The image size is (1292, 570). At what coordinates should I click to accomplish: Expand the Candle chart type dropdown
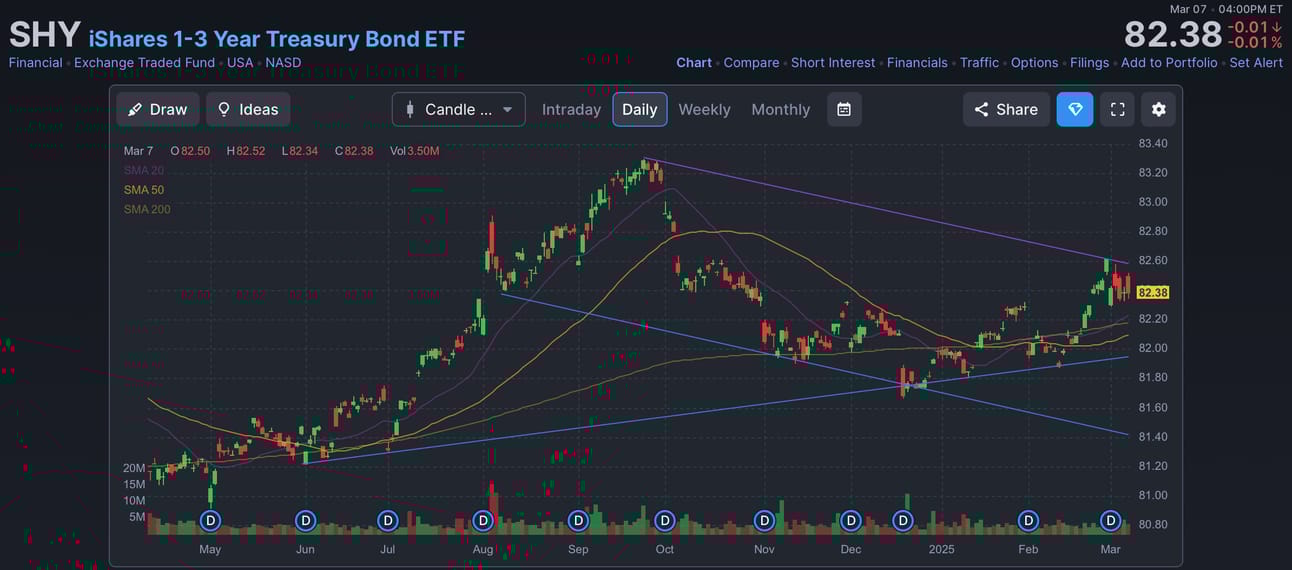(459, 109)
